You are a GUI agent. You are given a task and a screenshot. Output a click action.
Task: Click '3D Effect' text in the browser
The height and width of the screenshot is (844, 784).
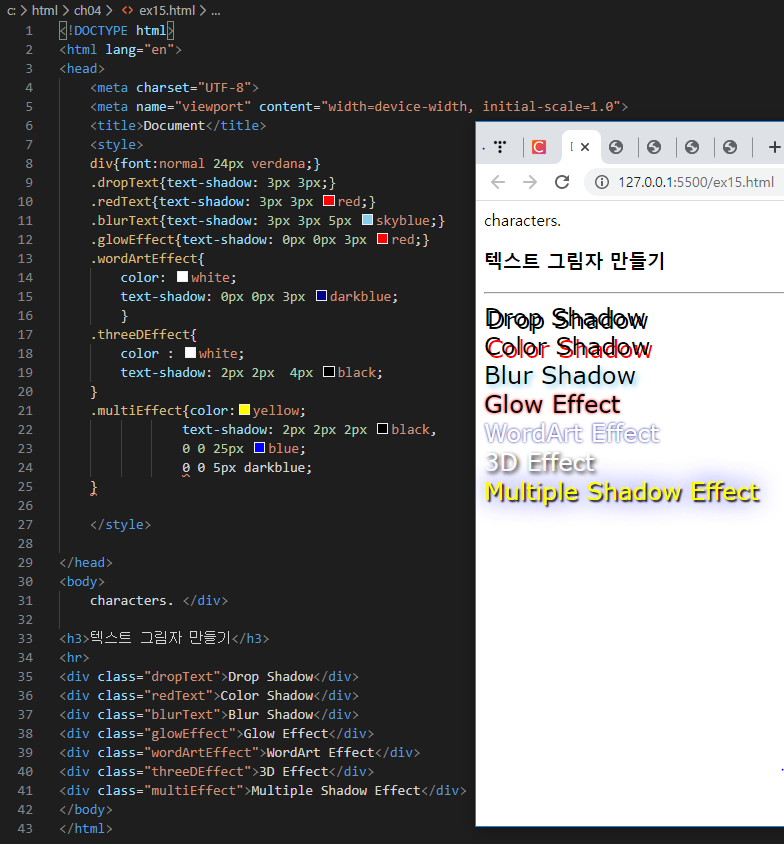[x=540, y=462]
